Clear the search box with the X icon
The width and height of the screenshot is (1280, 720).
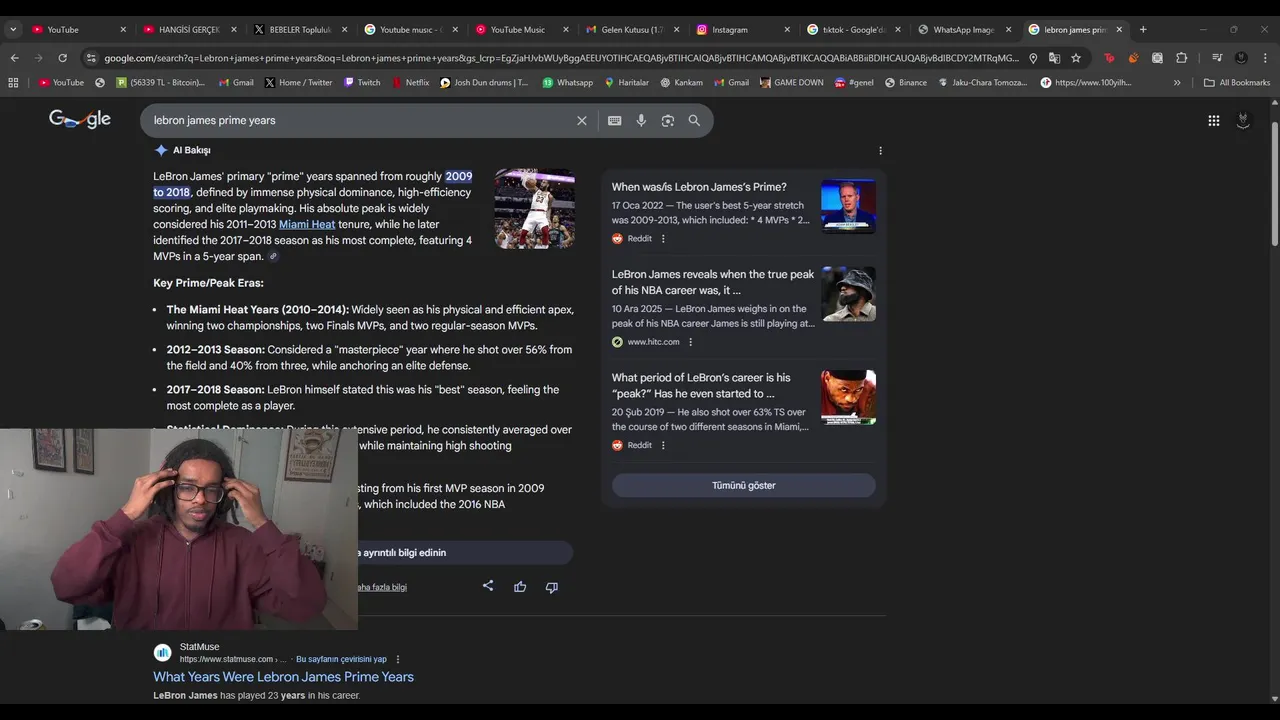tap(581, 120)
